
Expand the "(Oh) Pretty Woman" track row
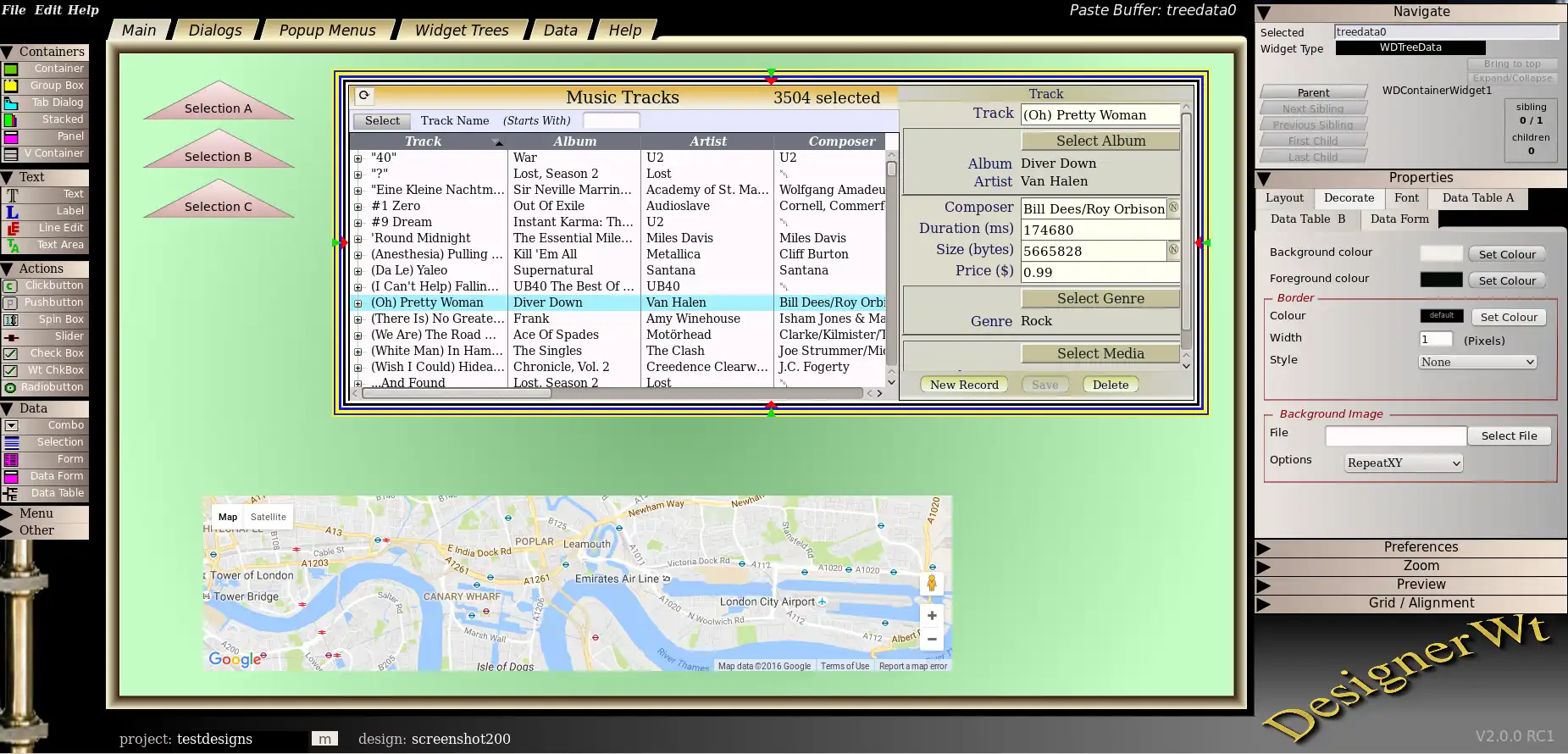(358, 303)
